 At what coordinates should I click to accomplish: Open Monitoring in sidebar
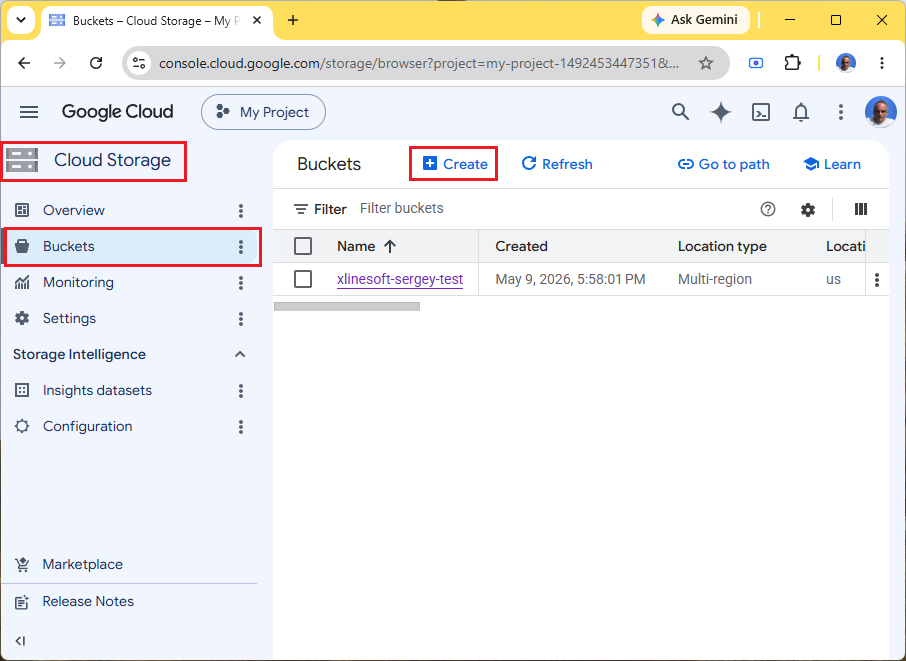pos(78,283)
